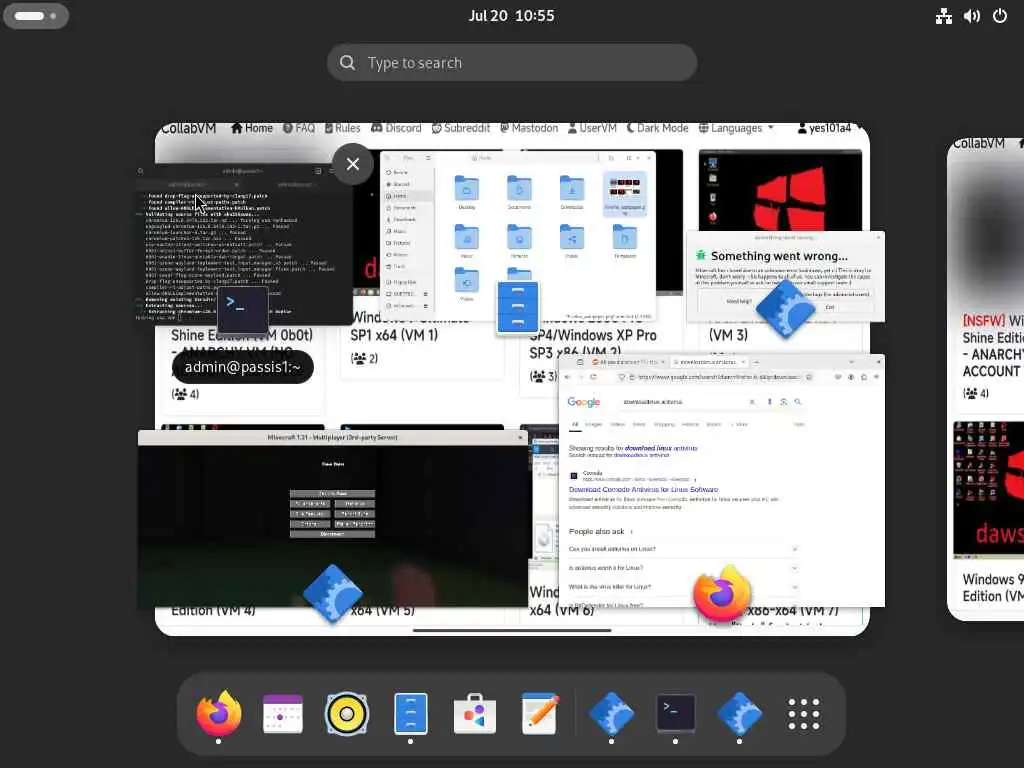Screen dimensions: 1024x768
Task: Click the gear-diamond icon on the Minecraft window
Action: 332,593
